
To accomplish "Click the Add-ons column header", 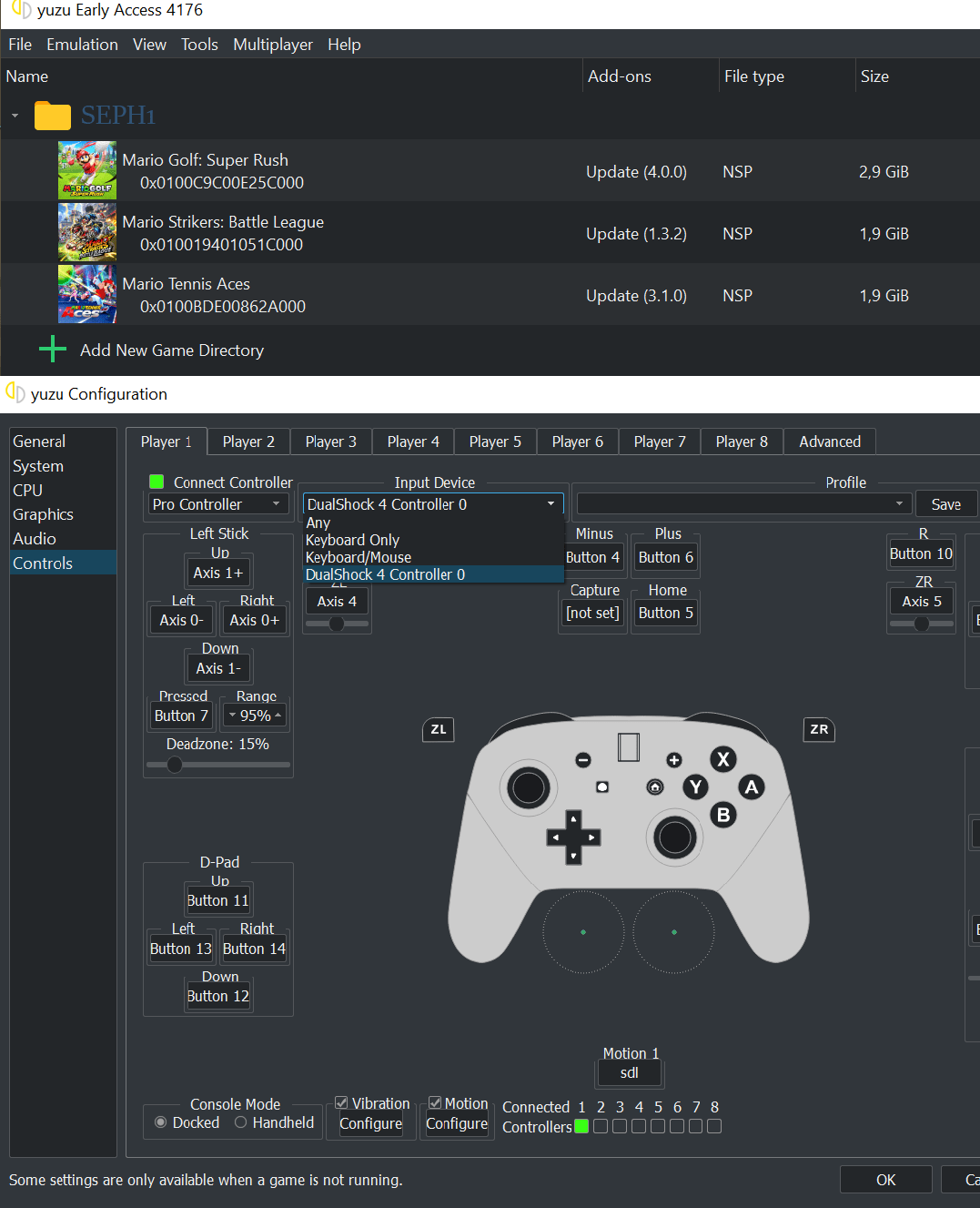I will (651, 76).
